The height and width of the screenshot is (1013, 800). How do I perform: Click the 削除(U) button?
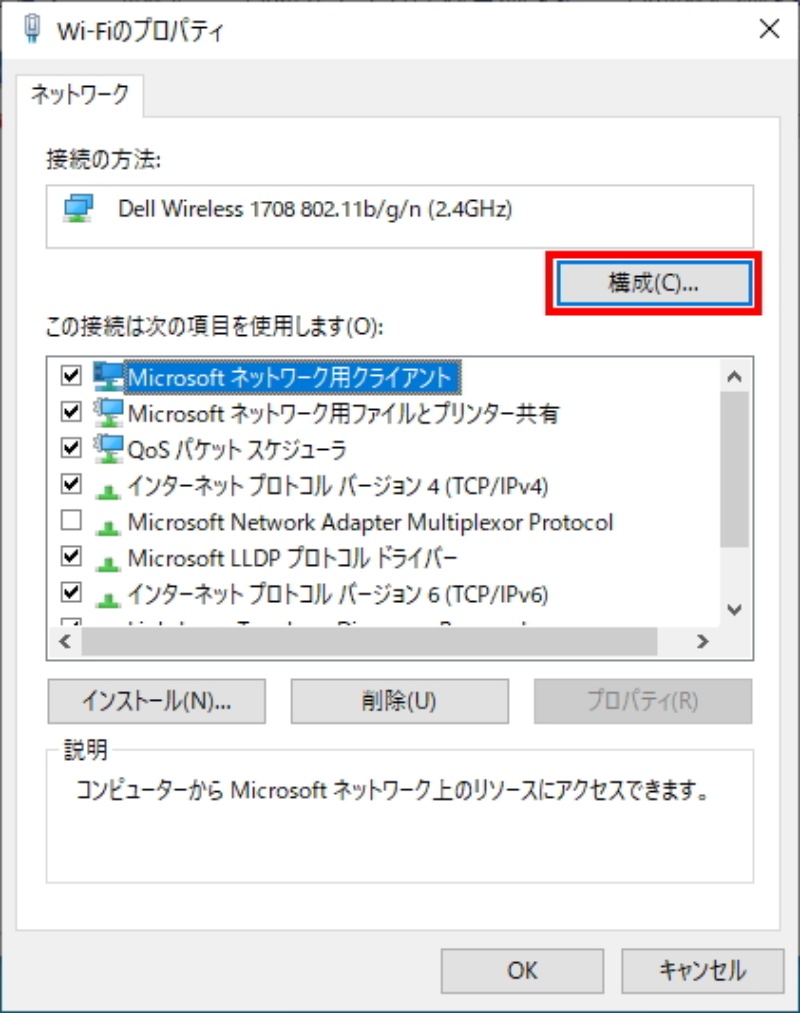point(398,701)
